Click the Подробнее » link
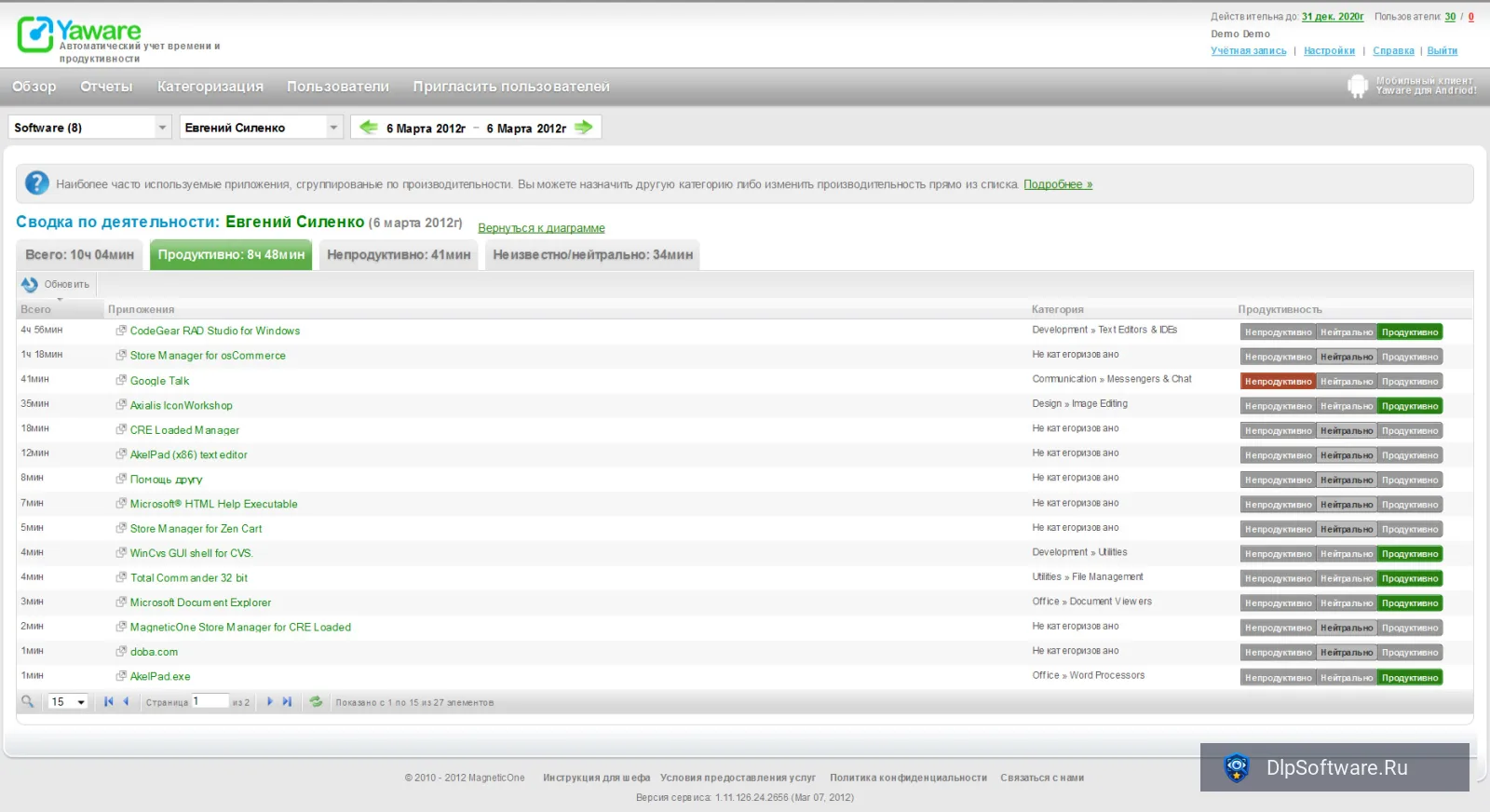The height and width of the screenshot is (812, 1490). click(1058, 184)
